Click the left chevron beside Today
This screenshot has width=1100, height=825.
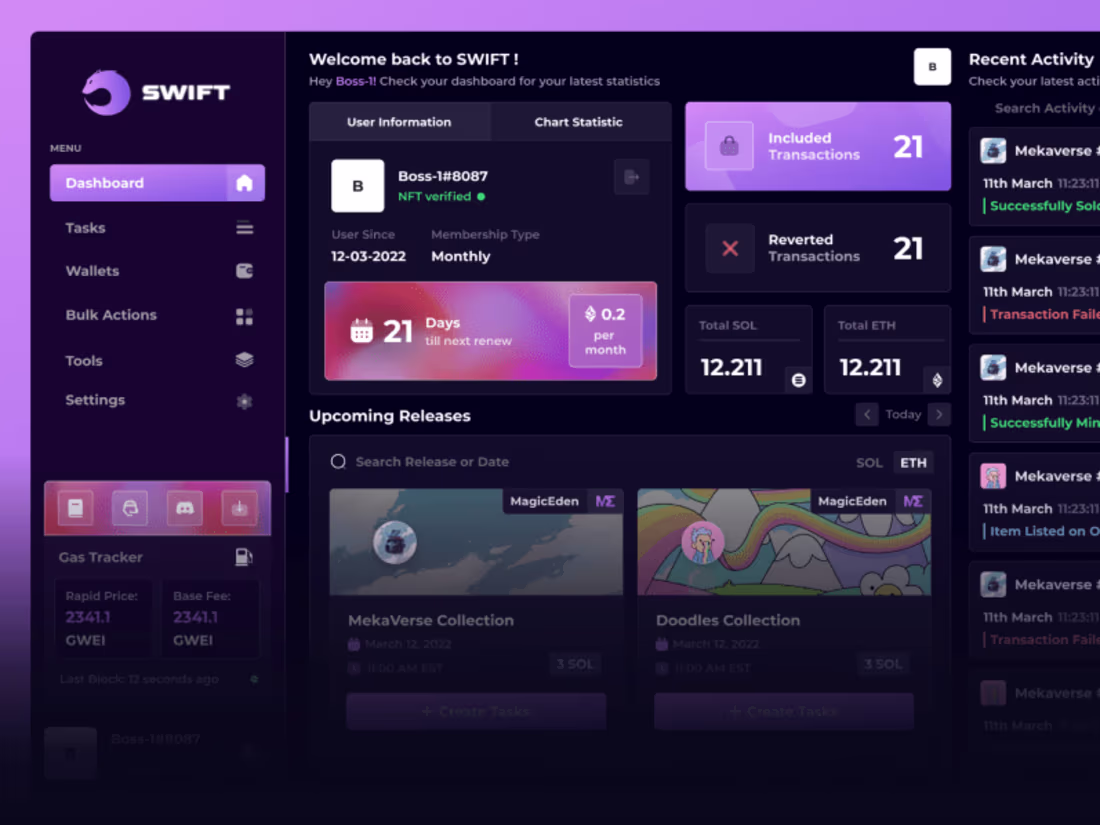point(867,413)
